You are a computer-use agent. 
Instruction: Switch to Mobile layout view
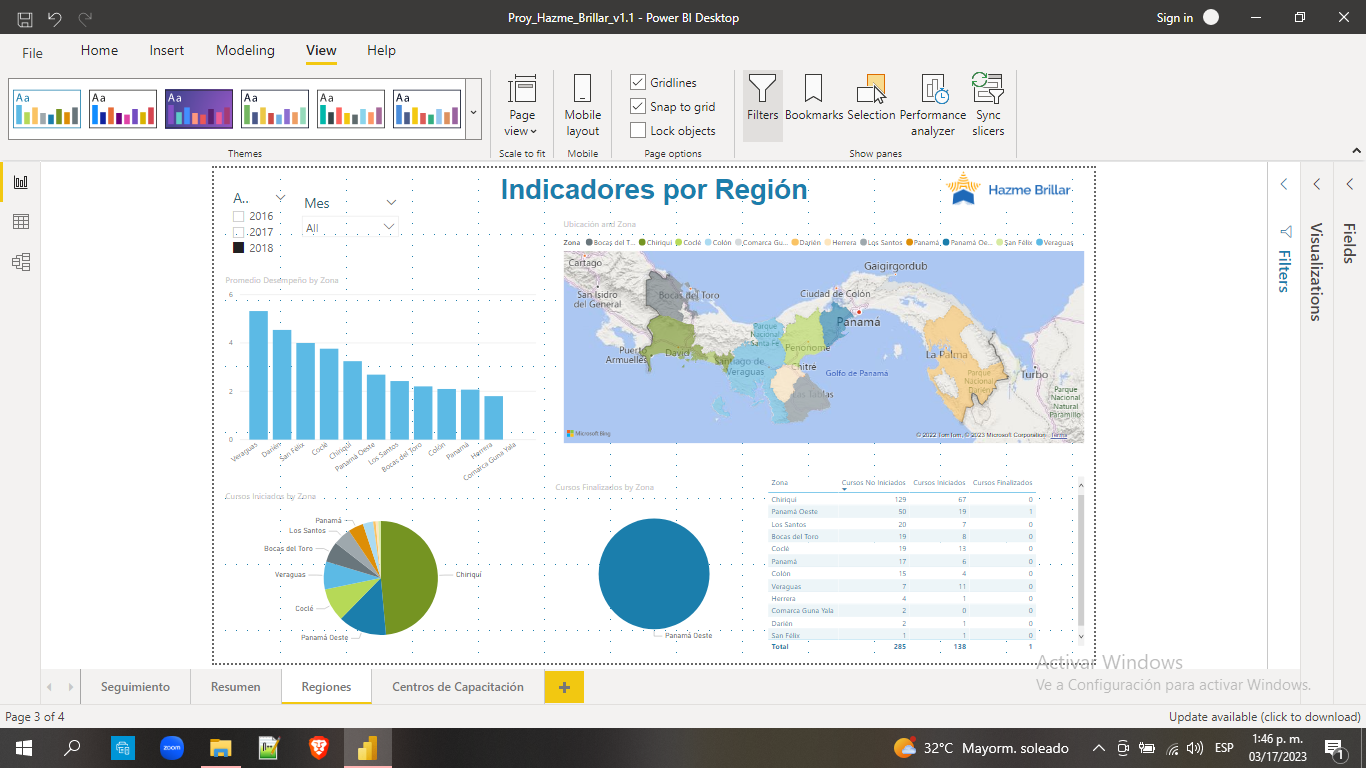click(x=582, y=104)
